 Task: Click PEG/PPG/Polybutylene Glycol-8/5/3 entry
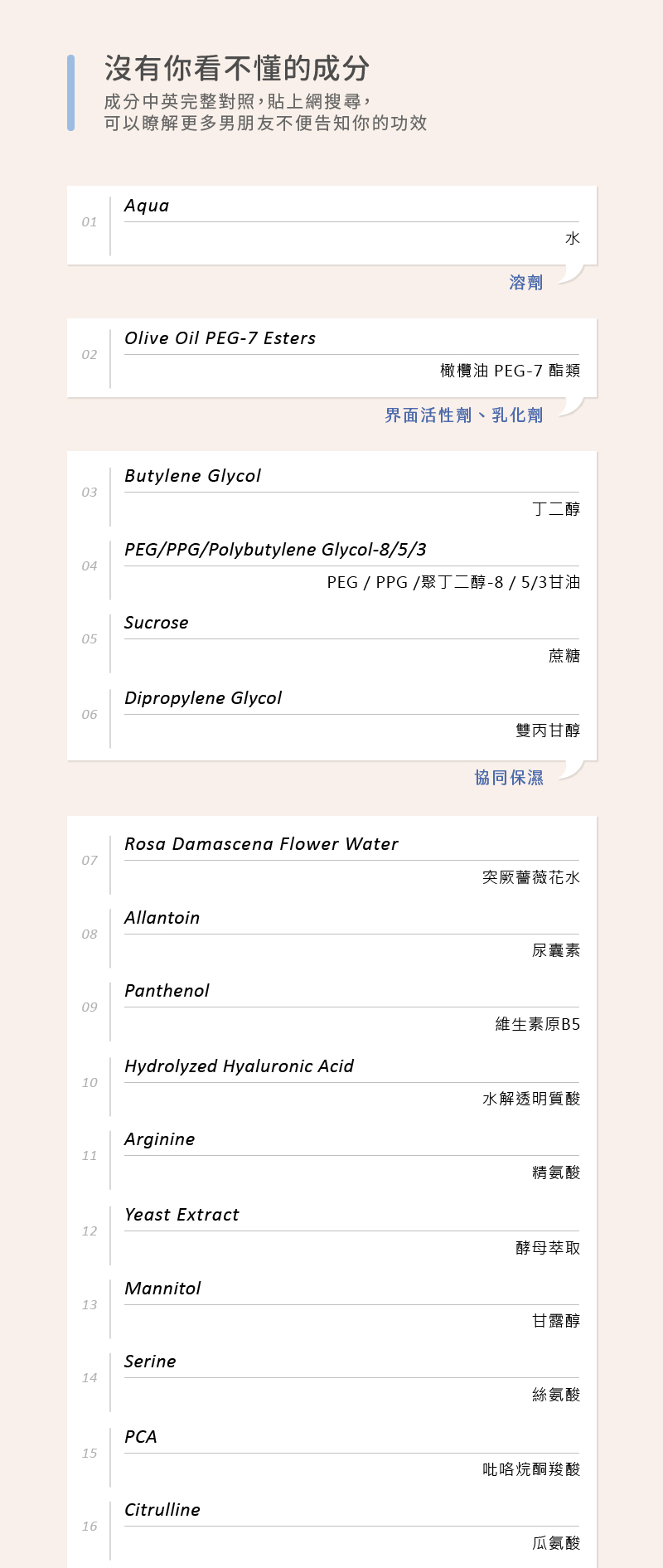click(275, 550)
